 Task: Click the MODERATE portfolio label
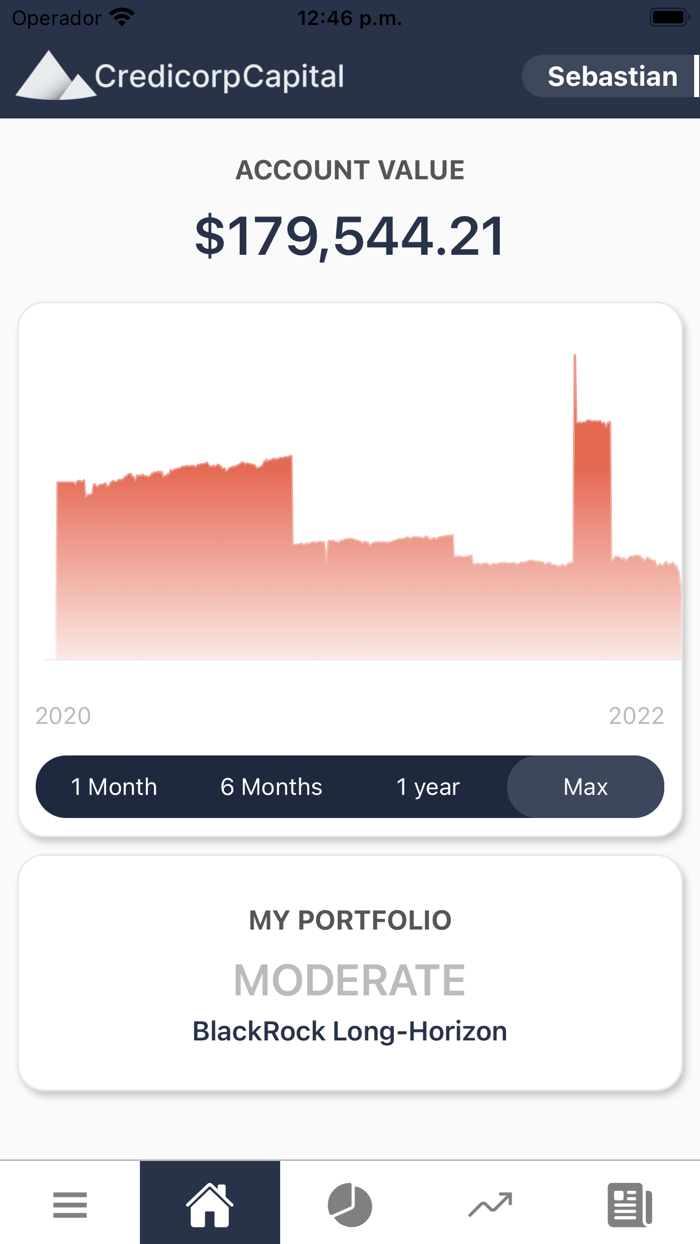coord(349,980)
